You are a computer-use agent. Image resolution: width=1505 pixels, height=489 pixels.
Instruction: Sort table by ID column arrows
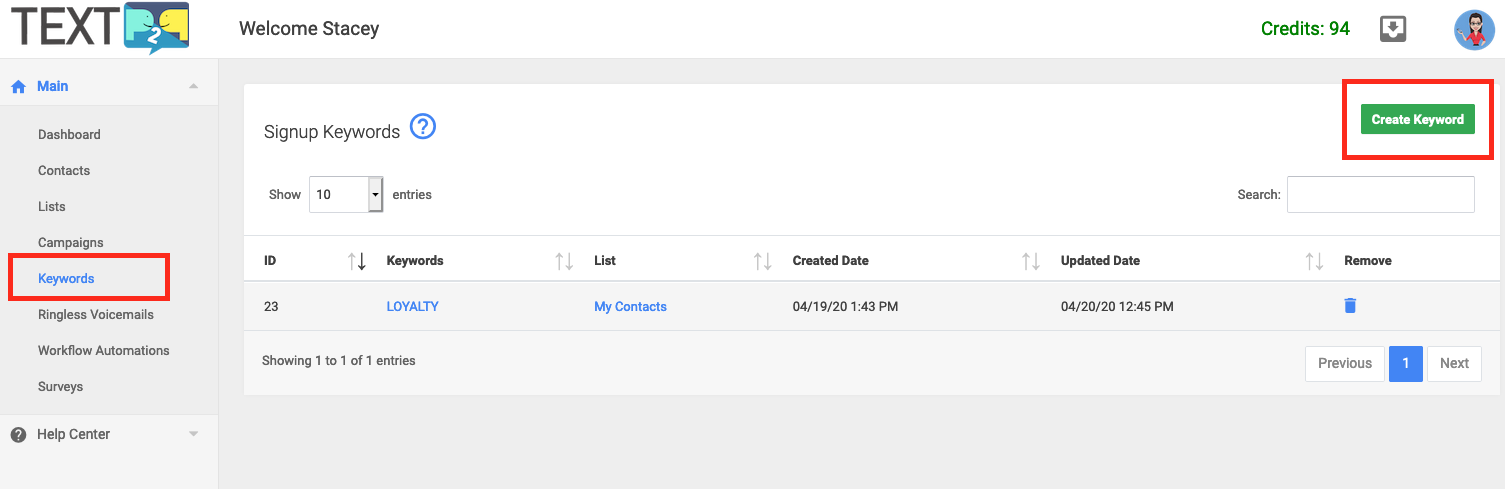pos(357,261)
